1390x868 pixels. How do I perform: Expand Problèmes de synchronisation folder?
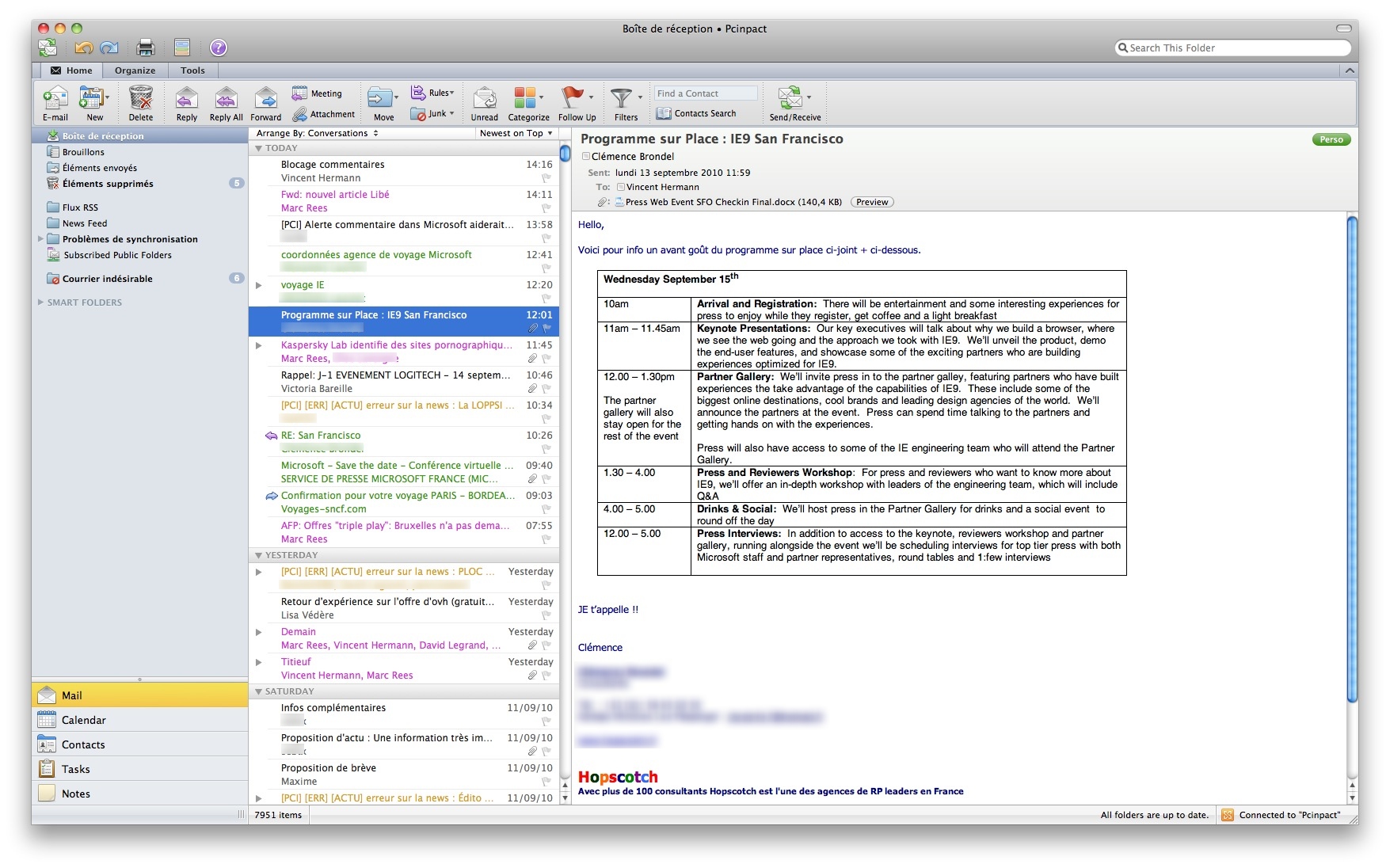40,239
